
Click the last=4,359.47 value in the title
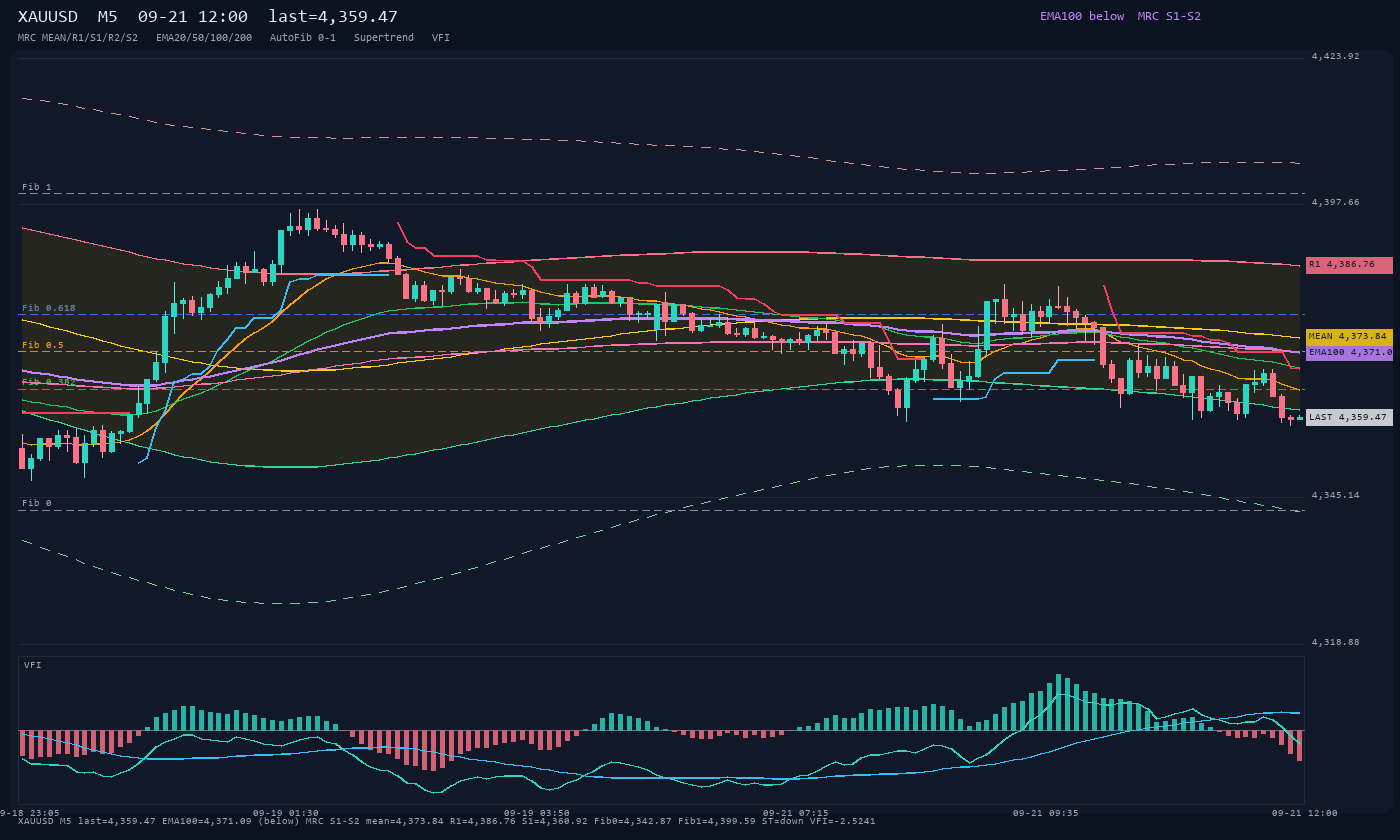333,17
